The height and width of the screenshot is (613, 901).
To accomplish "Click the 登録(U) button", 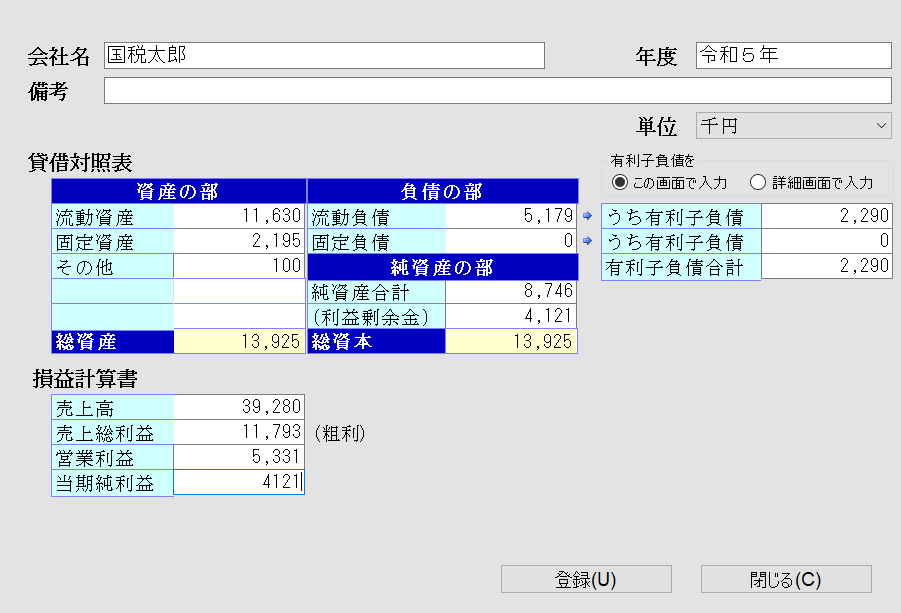I will (x=586, y=578).
